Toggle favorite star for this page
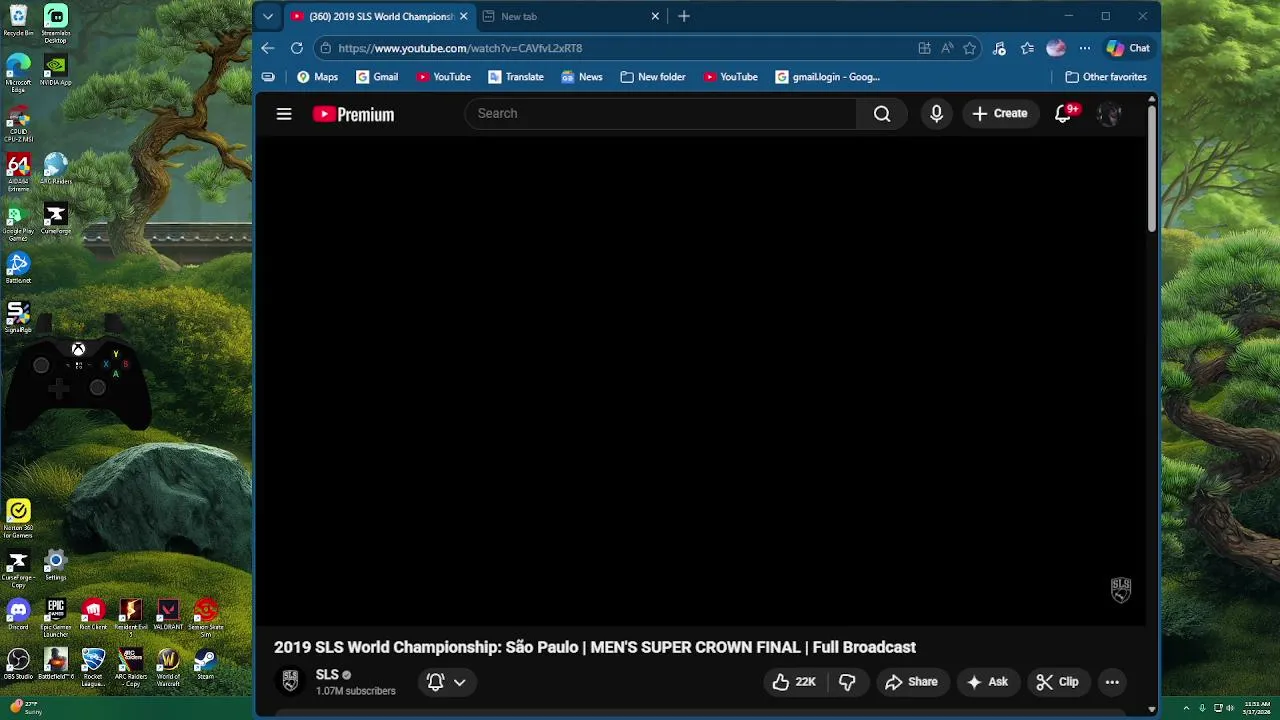 [x=969, y=48]
